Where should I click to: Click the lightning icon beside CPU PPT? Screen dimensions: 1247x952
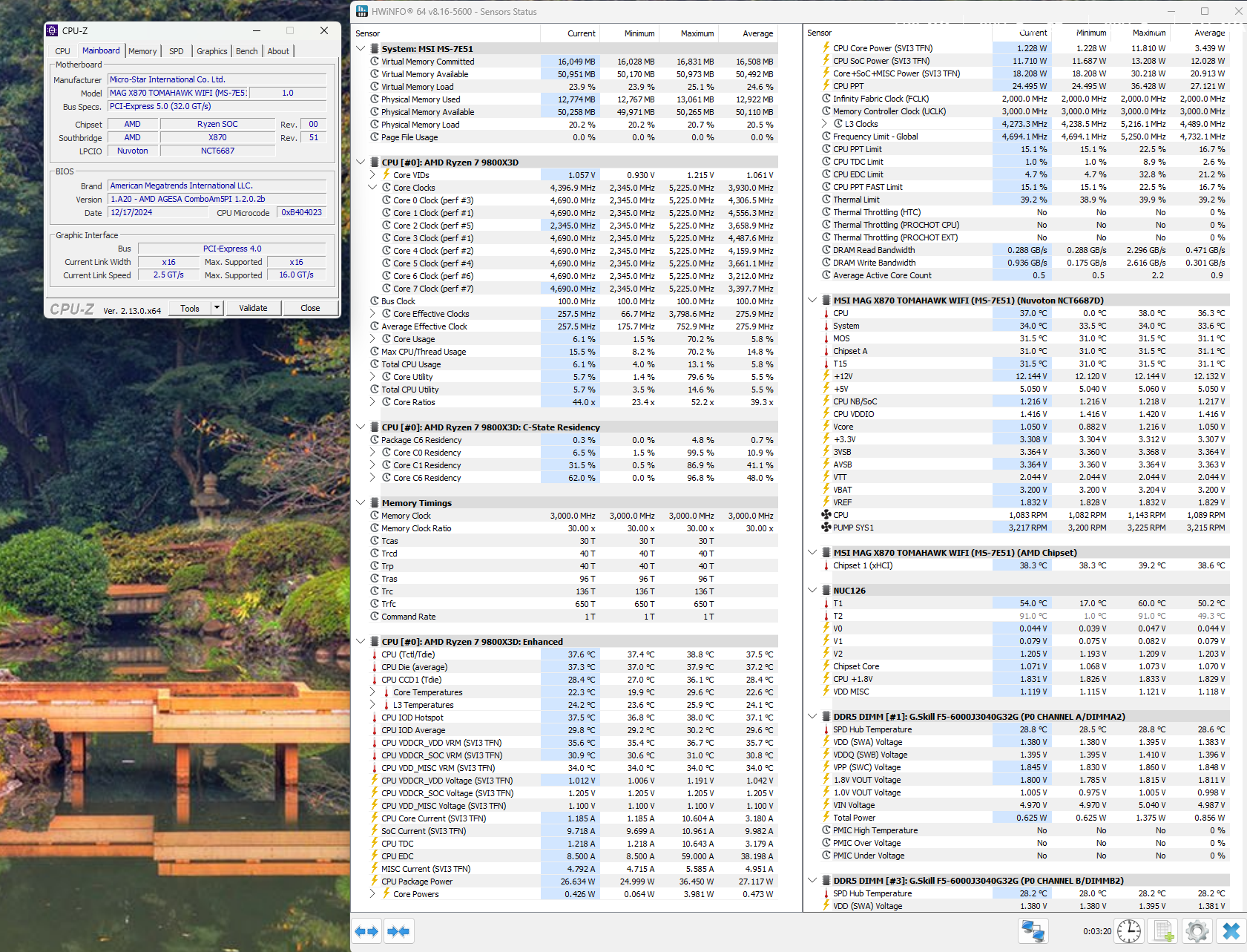[x=826, y=86]
